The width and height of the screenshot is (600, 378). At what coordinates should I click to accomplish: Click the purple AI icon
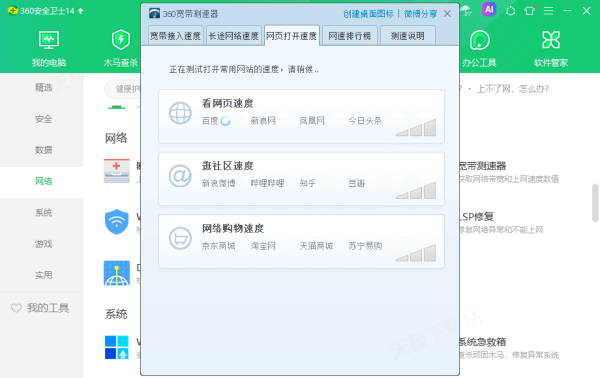click(x=489, y=10)
